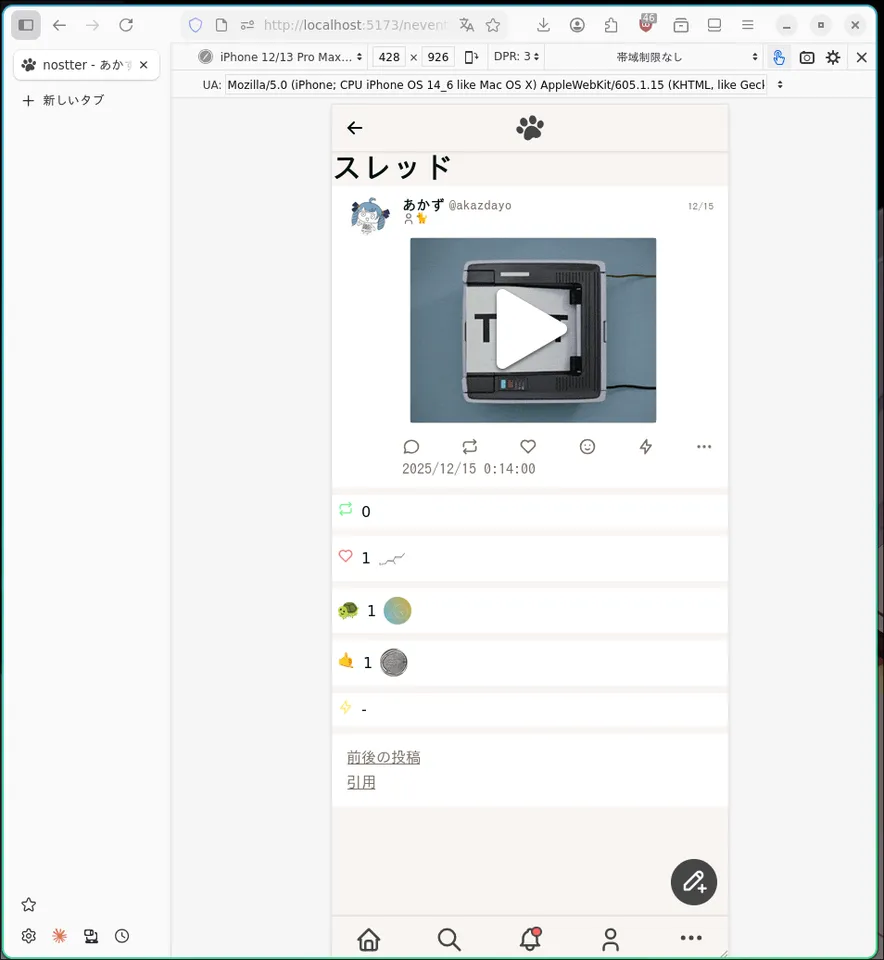Open the floating compose note button
884x960 pixels.
click(693, 882)
